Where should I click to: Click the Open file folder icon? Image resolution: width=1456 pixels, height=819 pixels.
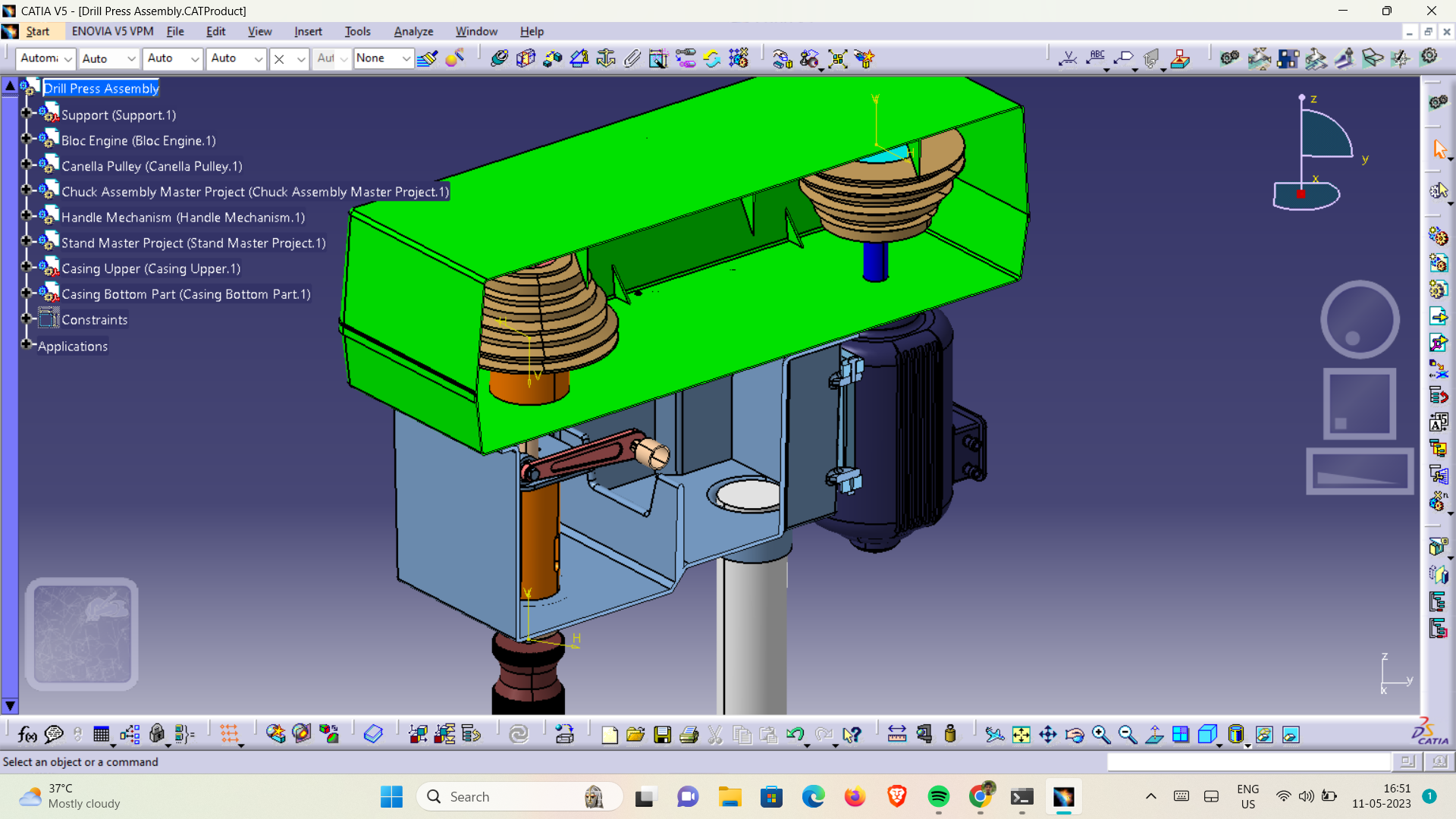pos(635,734)
